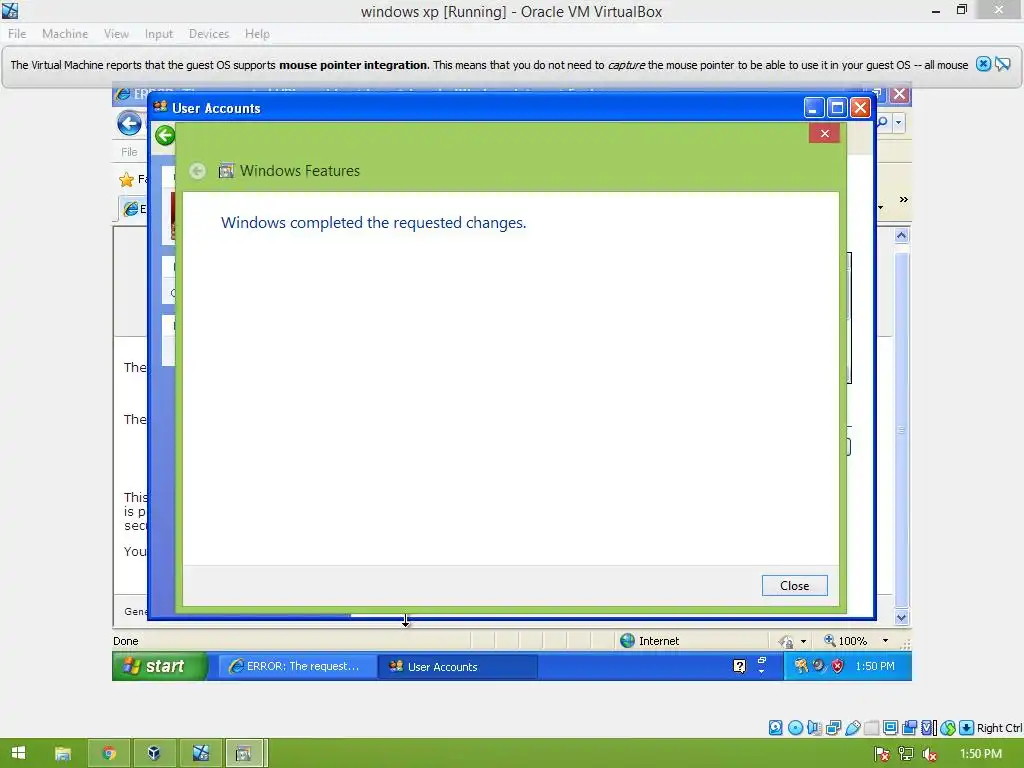Click the IE vertical scrollbar down arrow
Screen dimensions: 1024x768
pyautogui.click(x=901, y=617)
